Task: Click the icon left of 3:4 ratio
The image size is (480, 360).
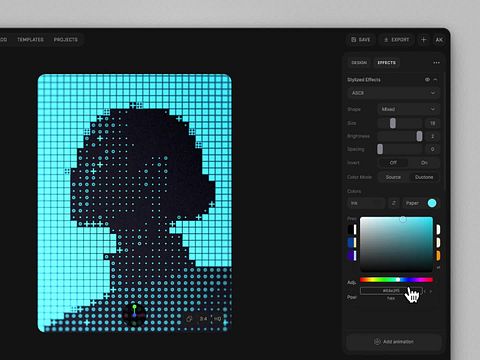Action: [x=189, y=319]
